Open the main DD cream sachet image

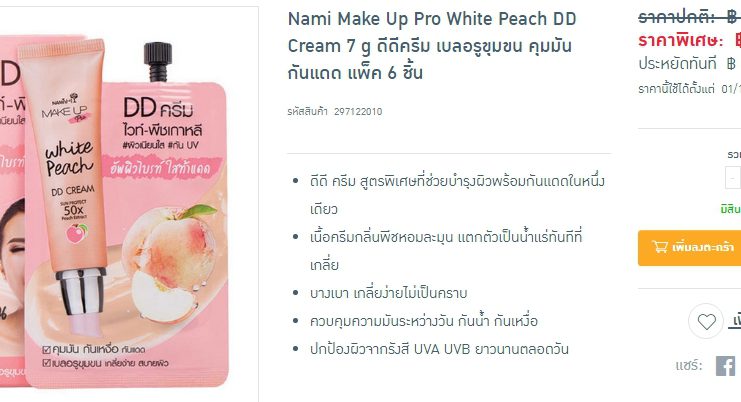pos(126,215)
